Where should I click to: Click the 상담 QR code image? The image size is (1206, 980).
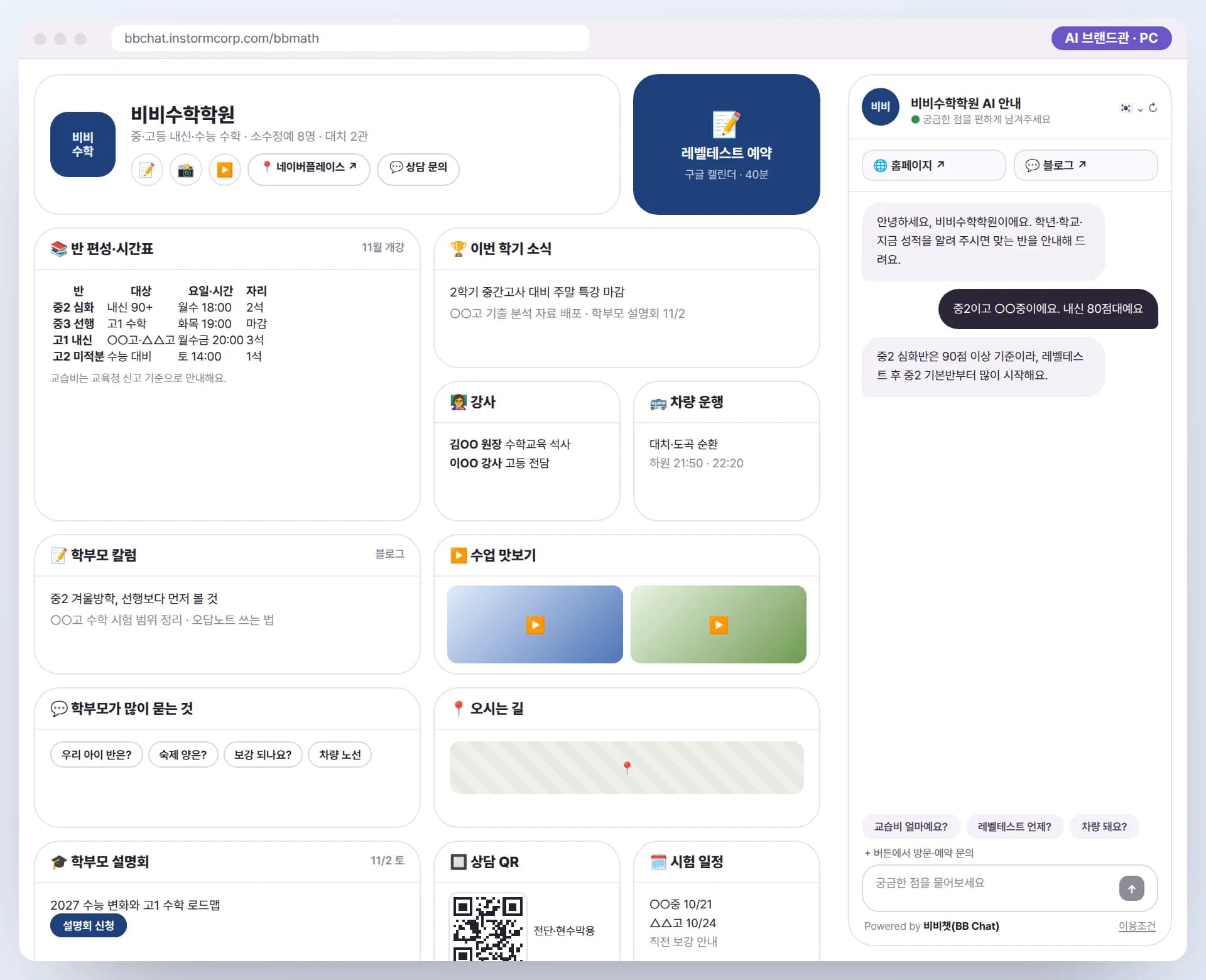point(488,927)
